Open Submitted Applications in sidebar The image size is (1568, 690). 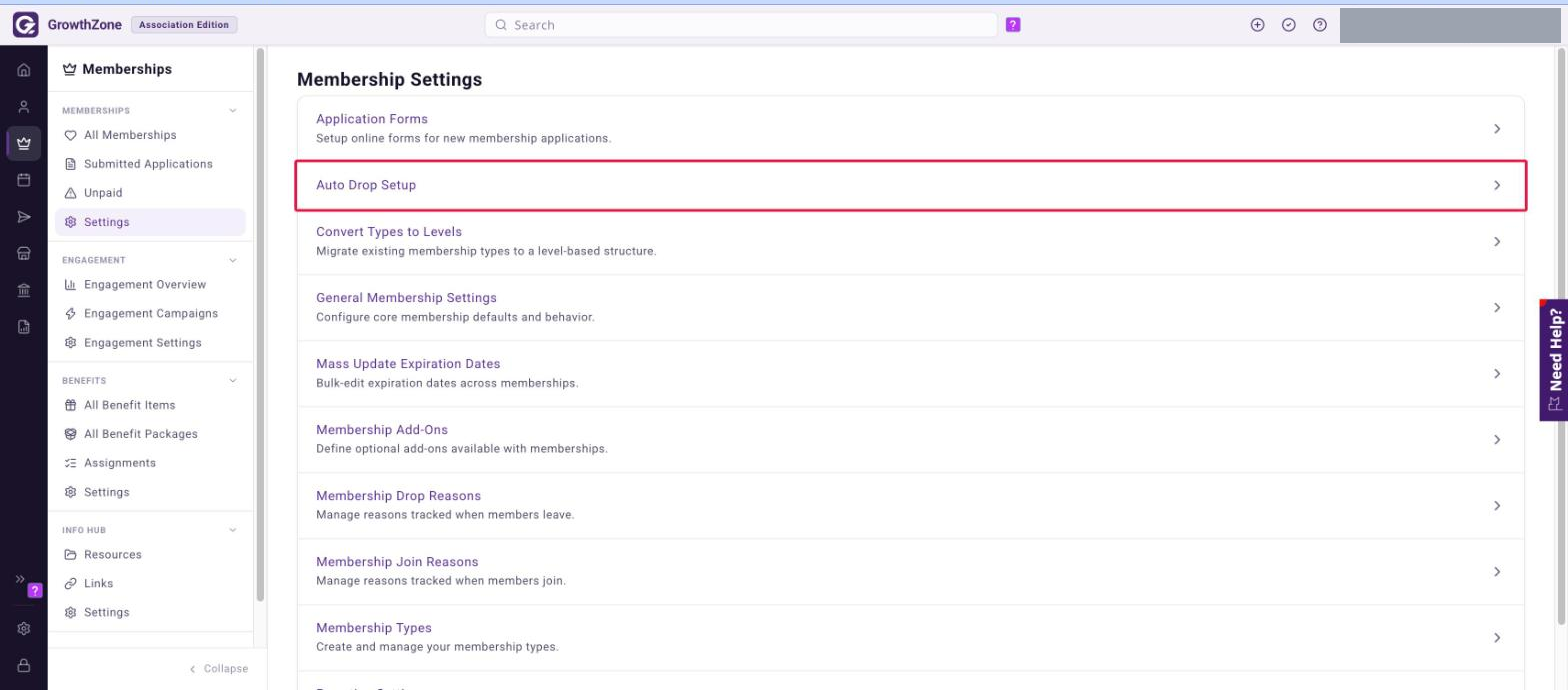point(150,164)
